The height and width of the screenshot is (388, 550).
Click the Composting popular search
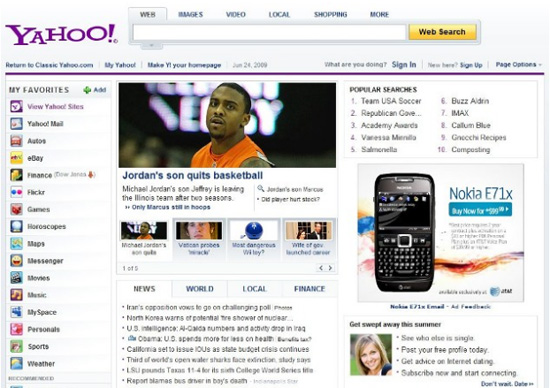pyautogui.click(x=471, y=150)
